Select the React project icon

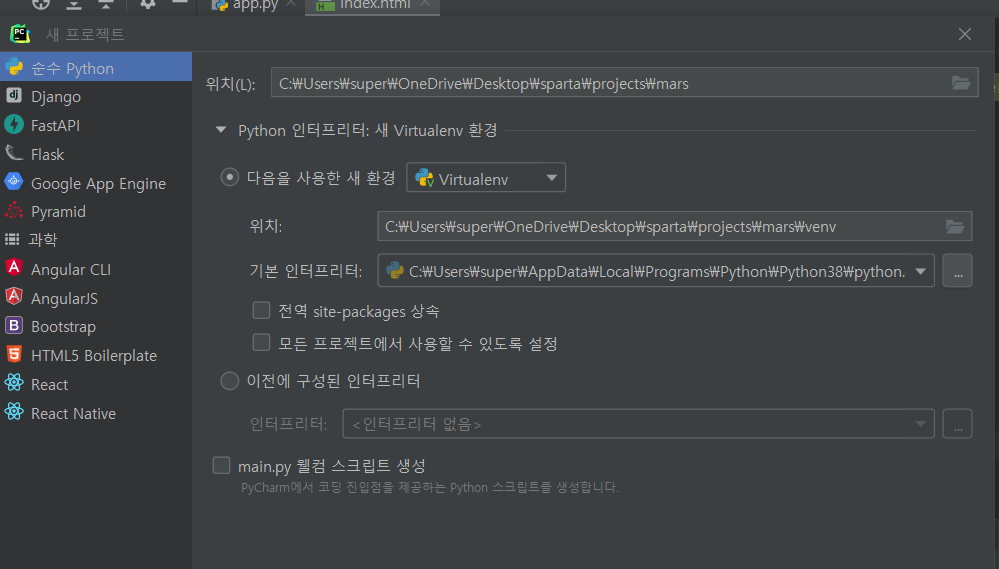(x=14, y=383)
